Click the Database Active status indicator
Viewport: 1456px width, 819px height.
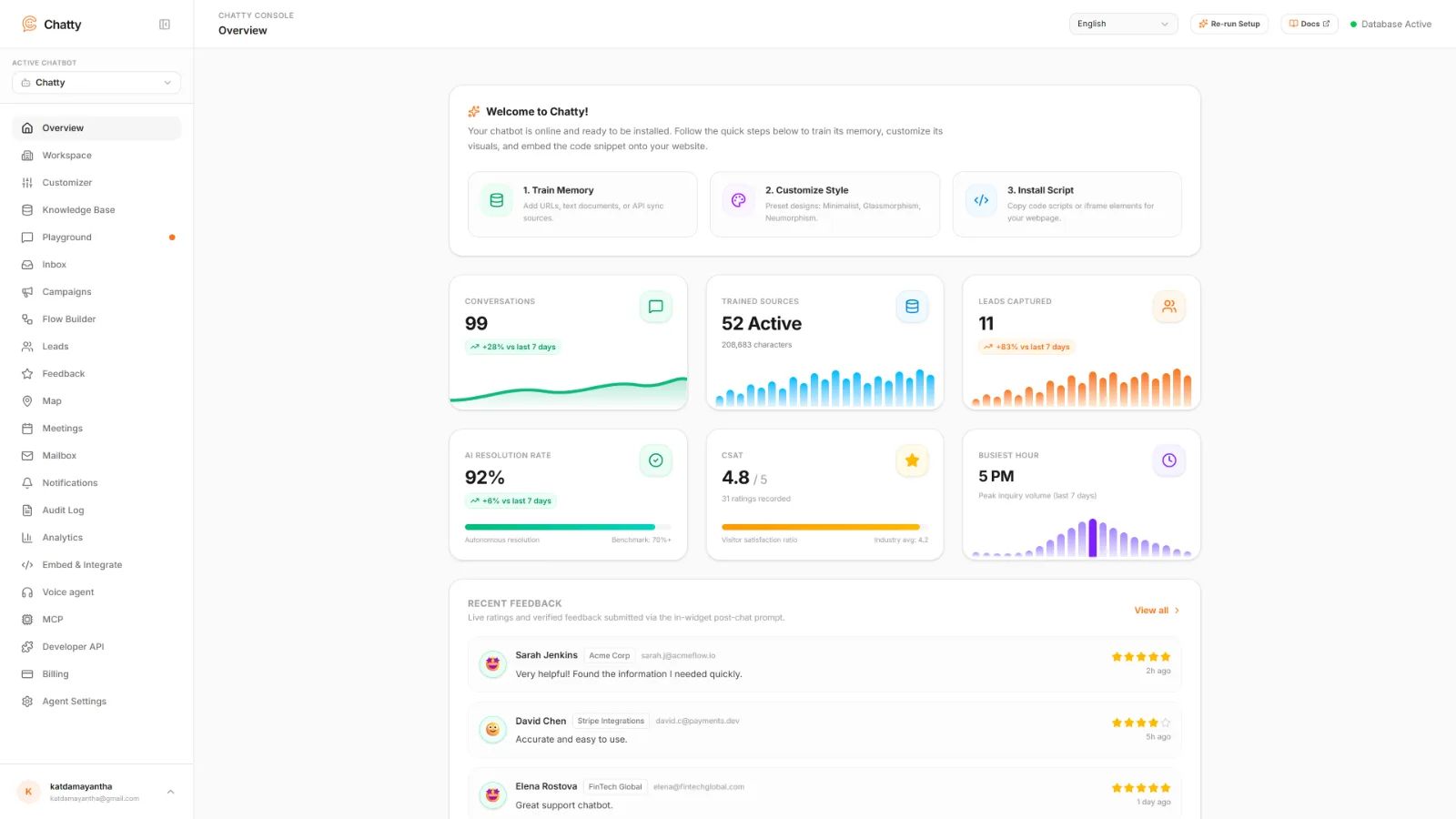[1390, 25]
